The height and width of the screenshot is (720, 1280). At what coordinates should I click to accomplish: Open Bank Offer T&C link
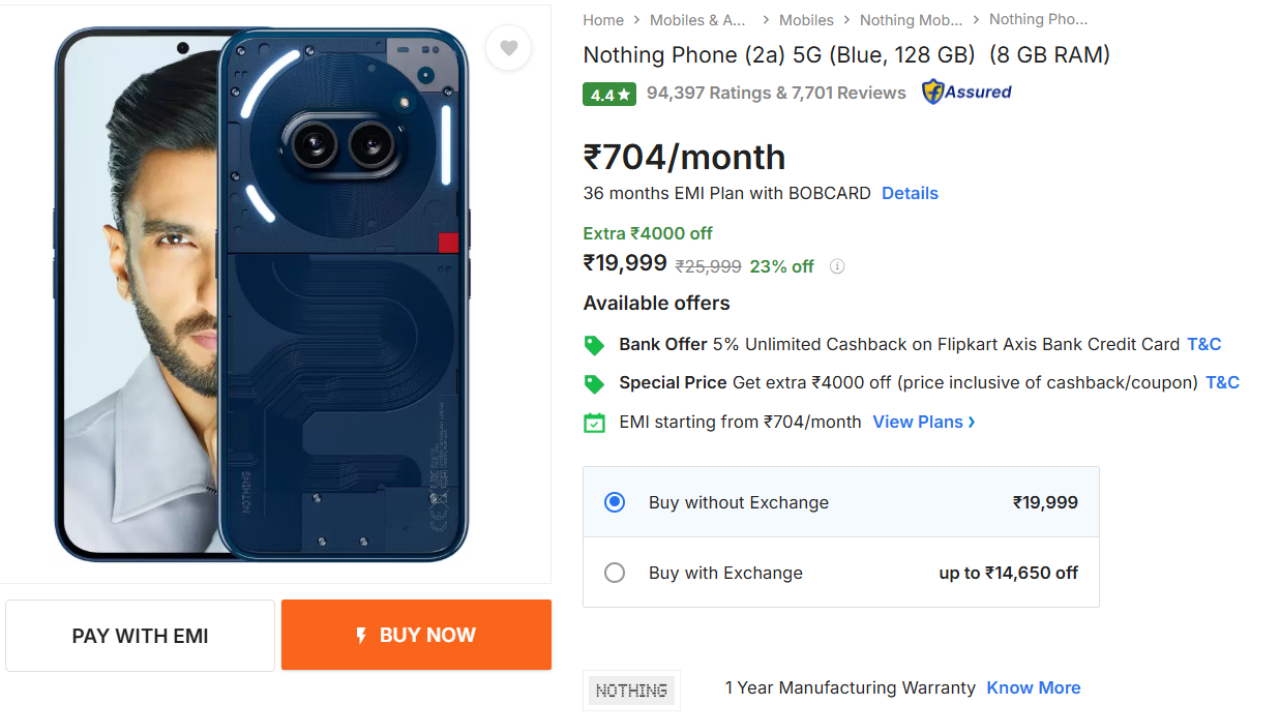(1204, 344)
